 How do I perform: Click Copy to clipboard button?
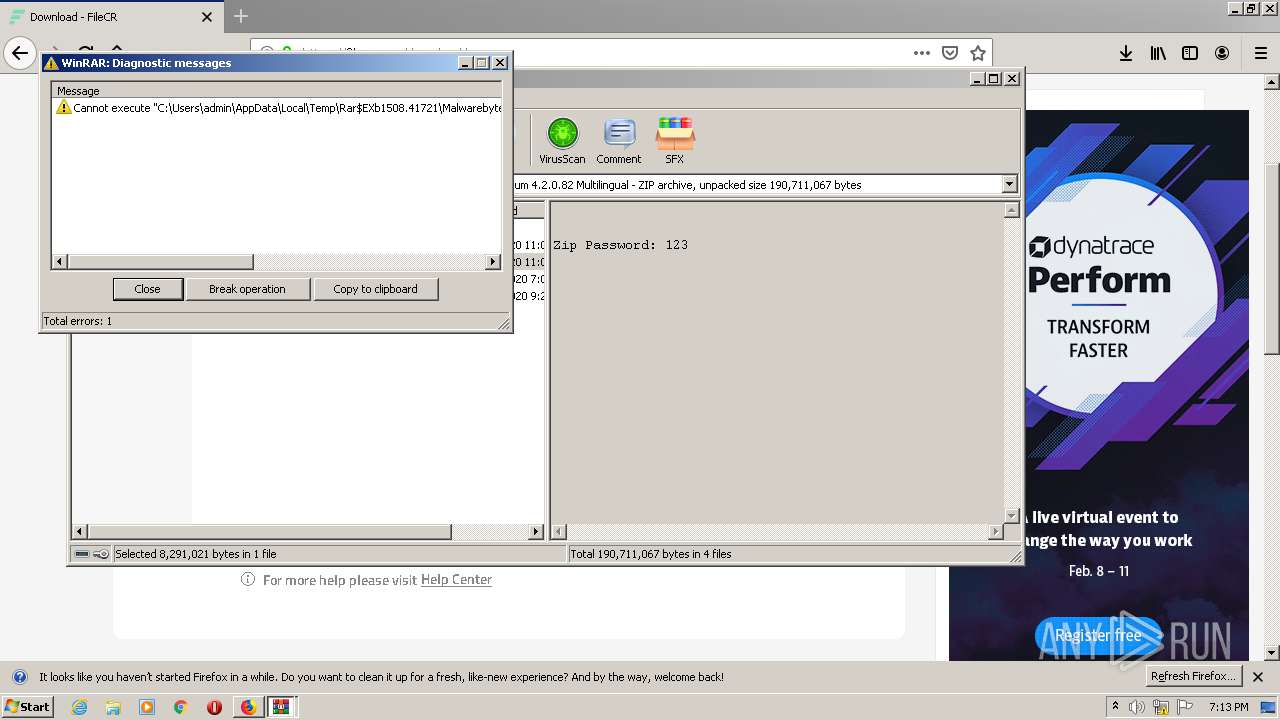375,289
